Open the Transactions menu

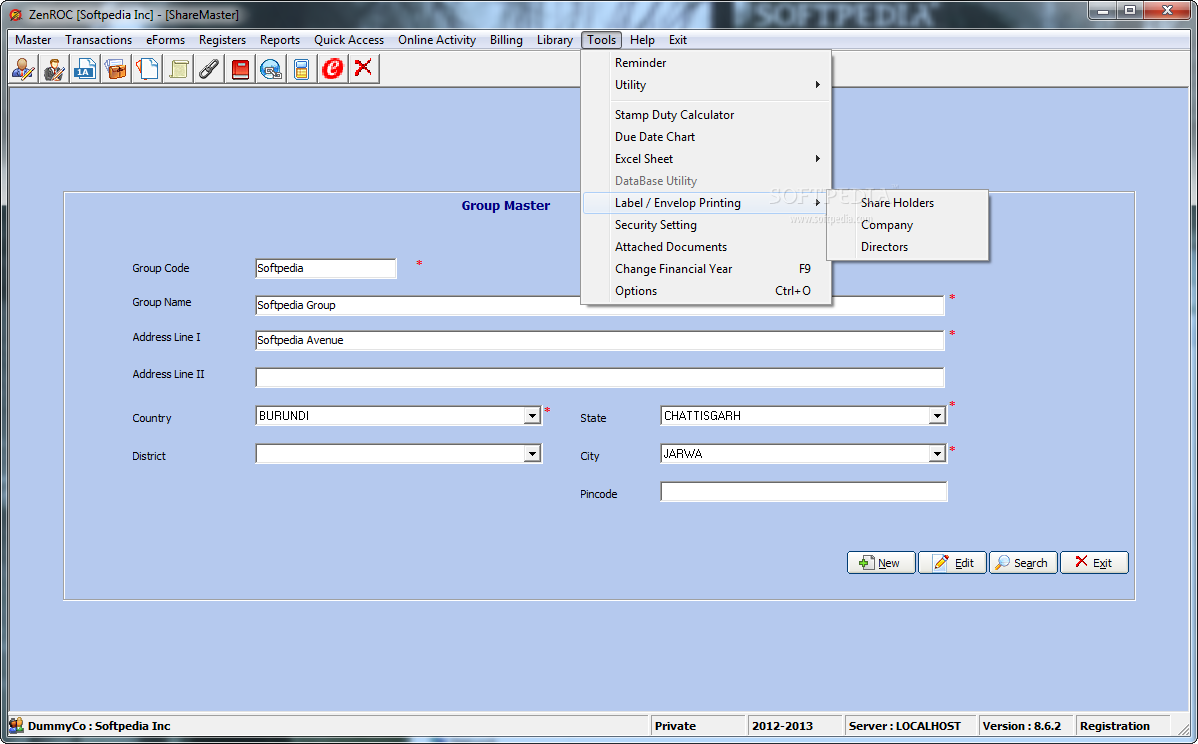coord(99,40)
